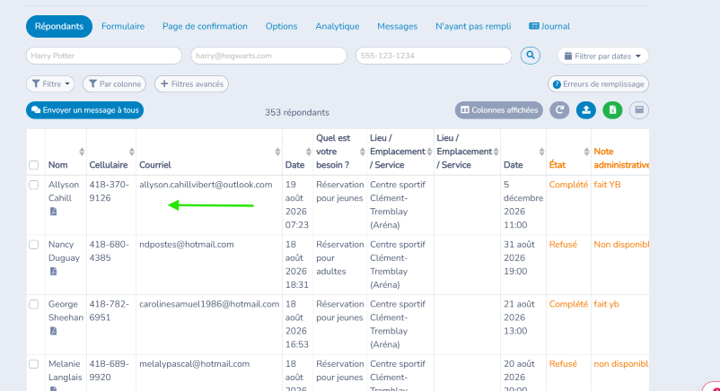Open Nancy Duguay's document icon
Viewport: 720px width, 391px height.
[x=53, y=271]
